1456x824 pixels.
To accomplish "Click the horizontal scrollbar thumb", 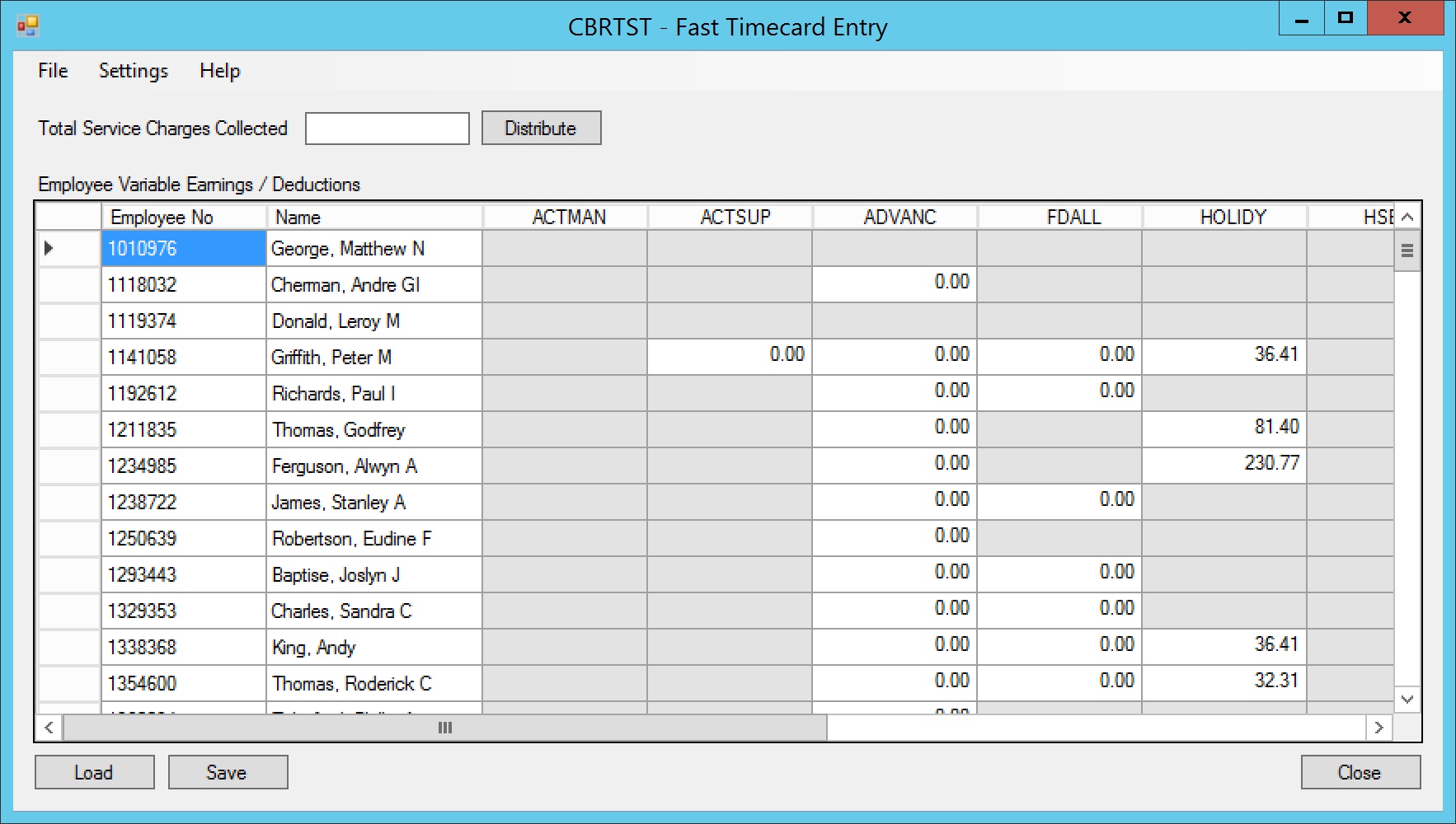I will (x=445, y=728).
